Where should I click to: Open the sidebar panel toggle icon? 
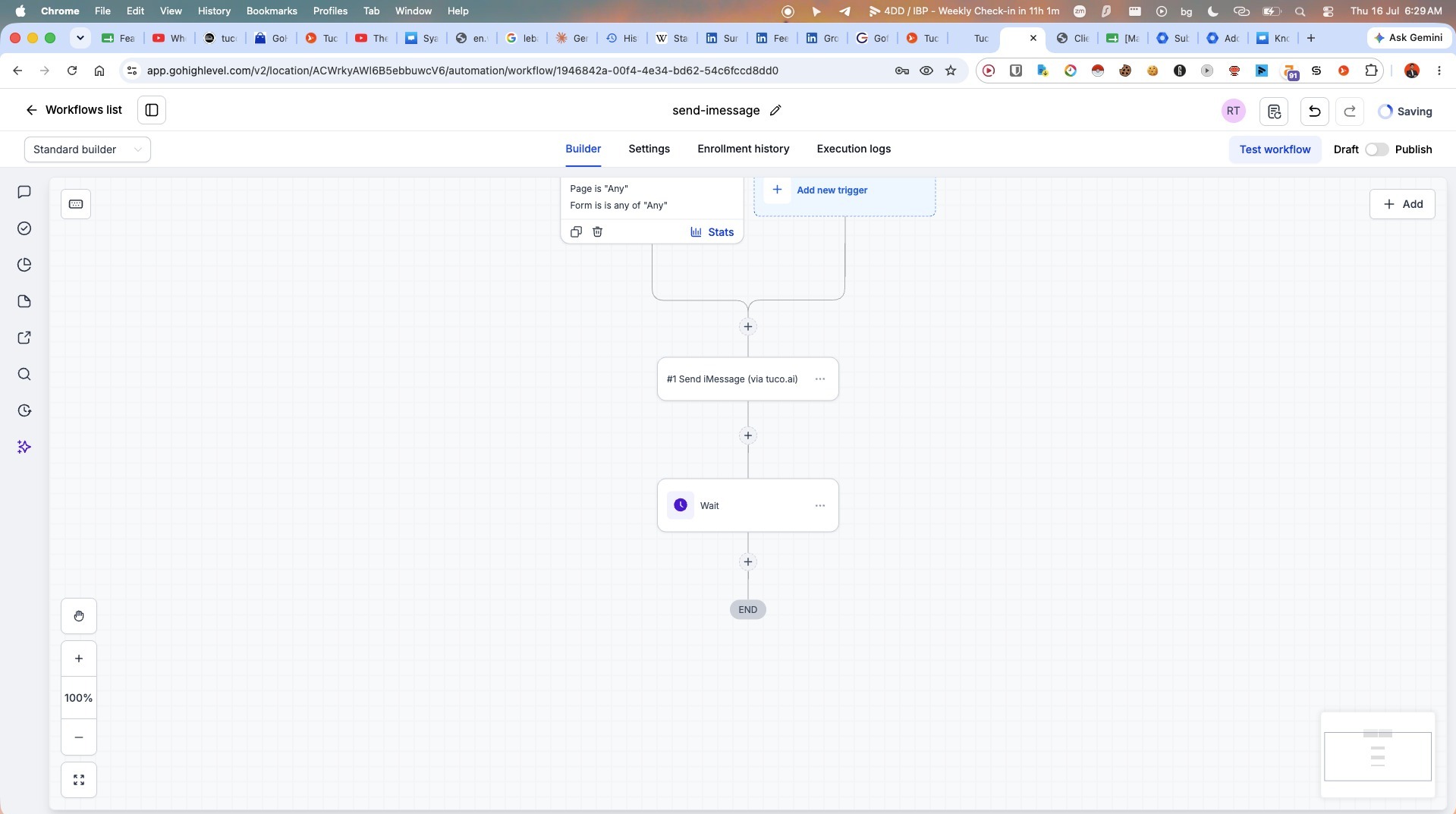point(152,110)
